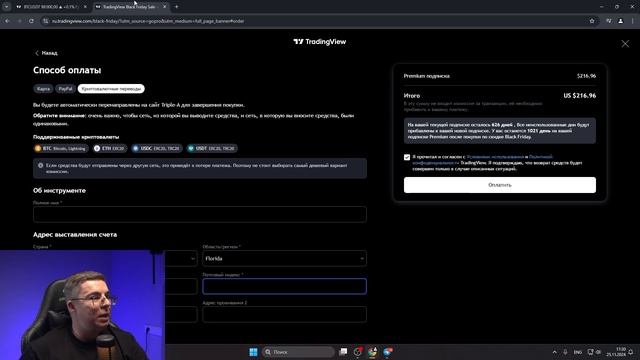The image size is (640, 360).
Task: Click the Оплатить pay button
Action: tap(500, 185)
